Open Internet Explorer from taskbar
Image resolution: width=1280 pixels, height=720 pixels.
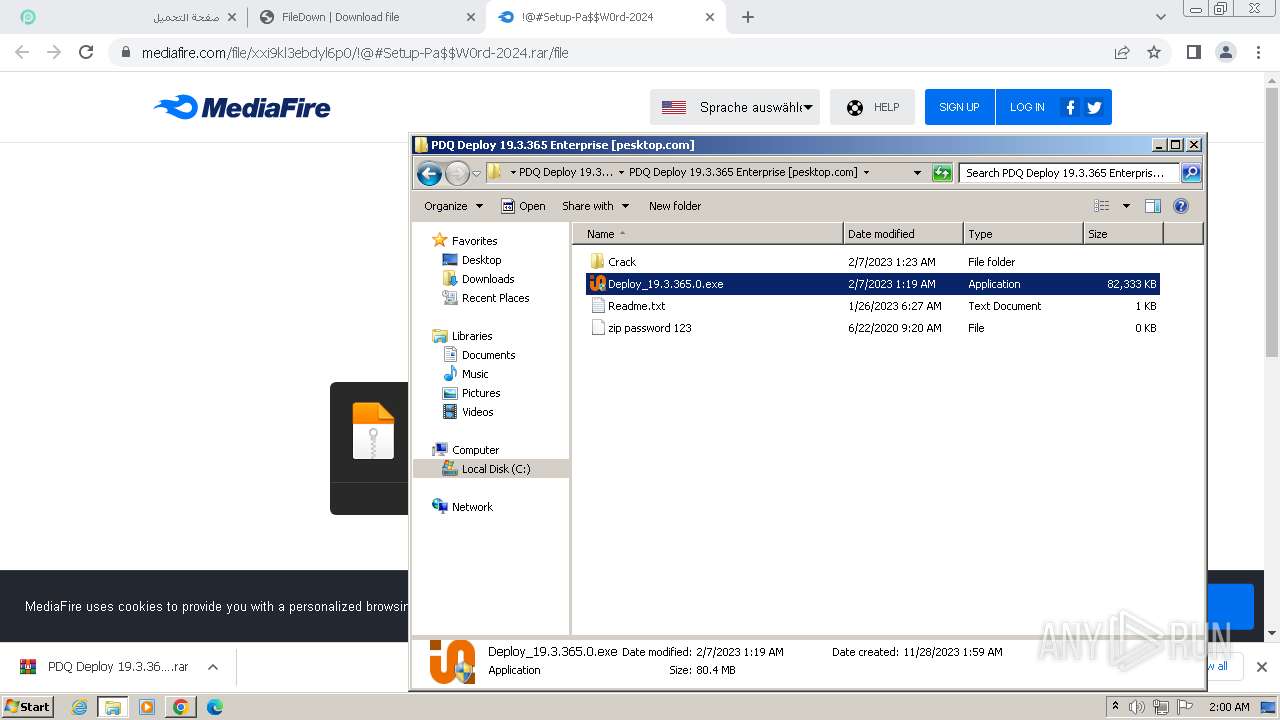tap(80, 707)
